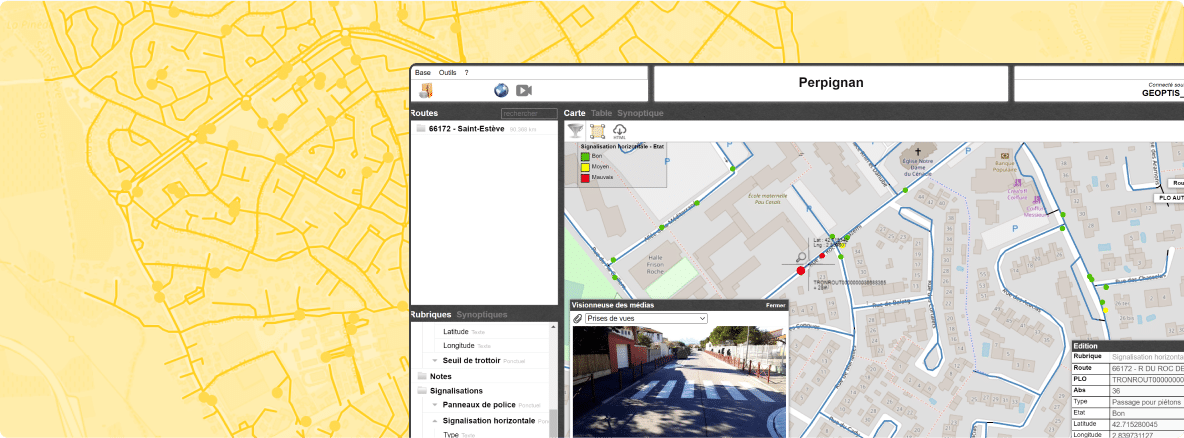
Task: Open the video camera tool
Action: pos(523,90)
